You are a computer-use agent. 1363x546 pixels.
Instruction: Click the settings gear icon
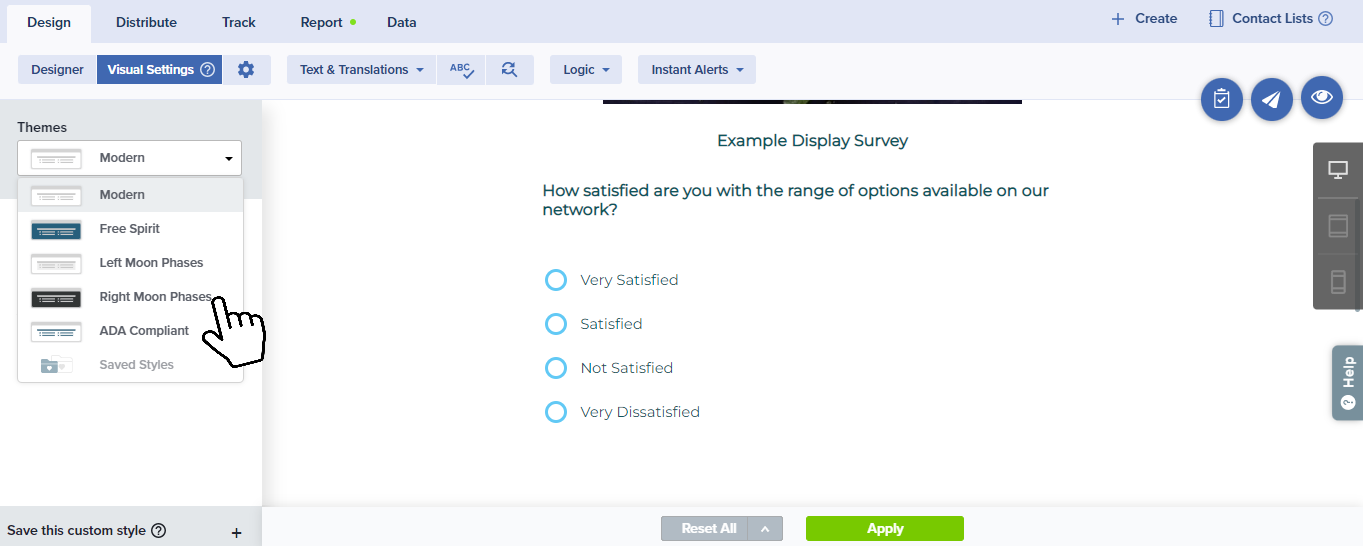click(246, 70)
